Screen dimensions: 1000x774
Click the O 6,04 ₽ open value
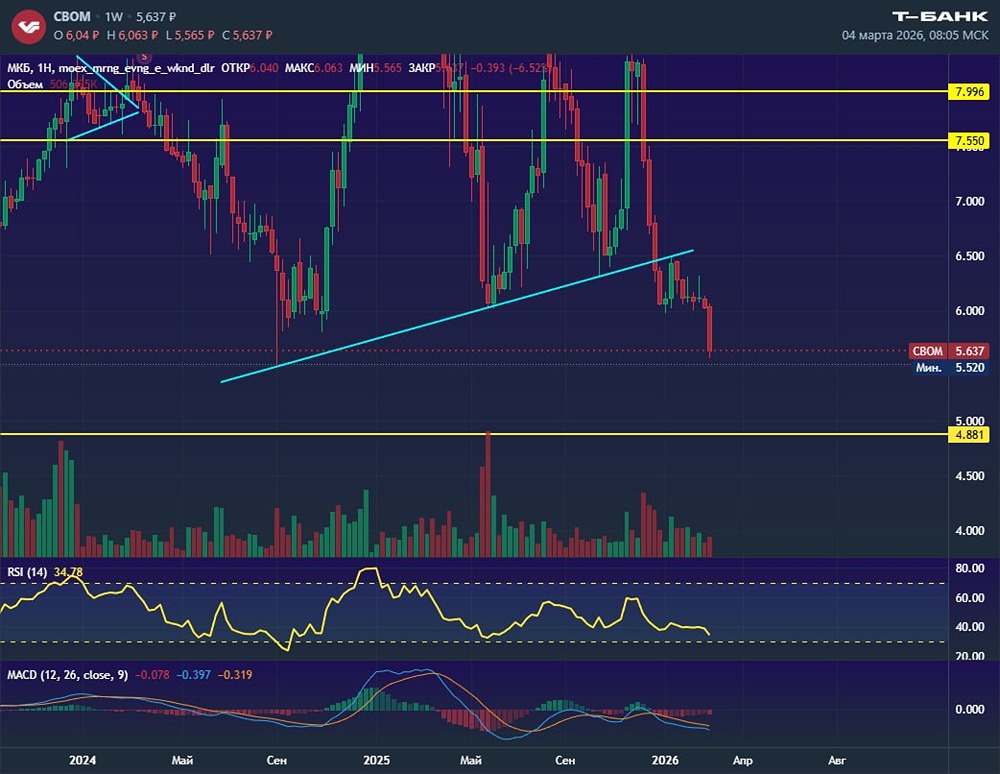[77, 35]
